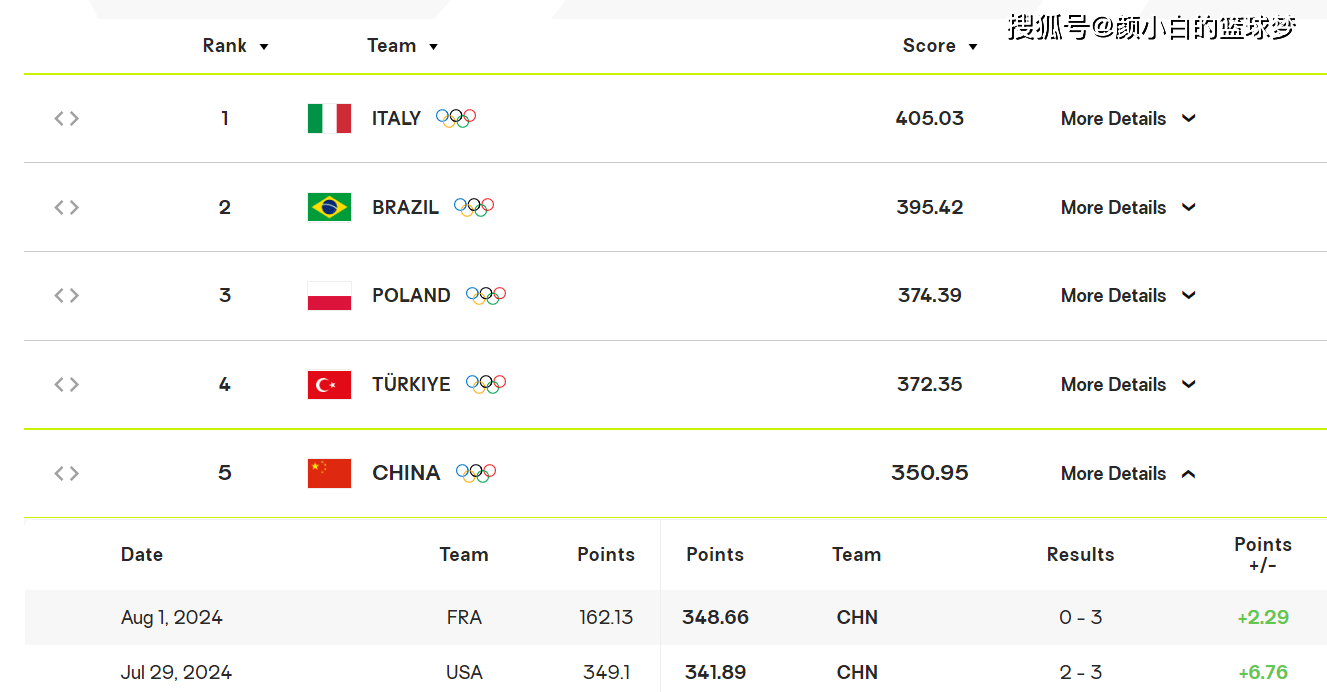
Task: Click the angle-bracket icon in Italy row
Action: pos(66,118)
